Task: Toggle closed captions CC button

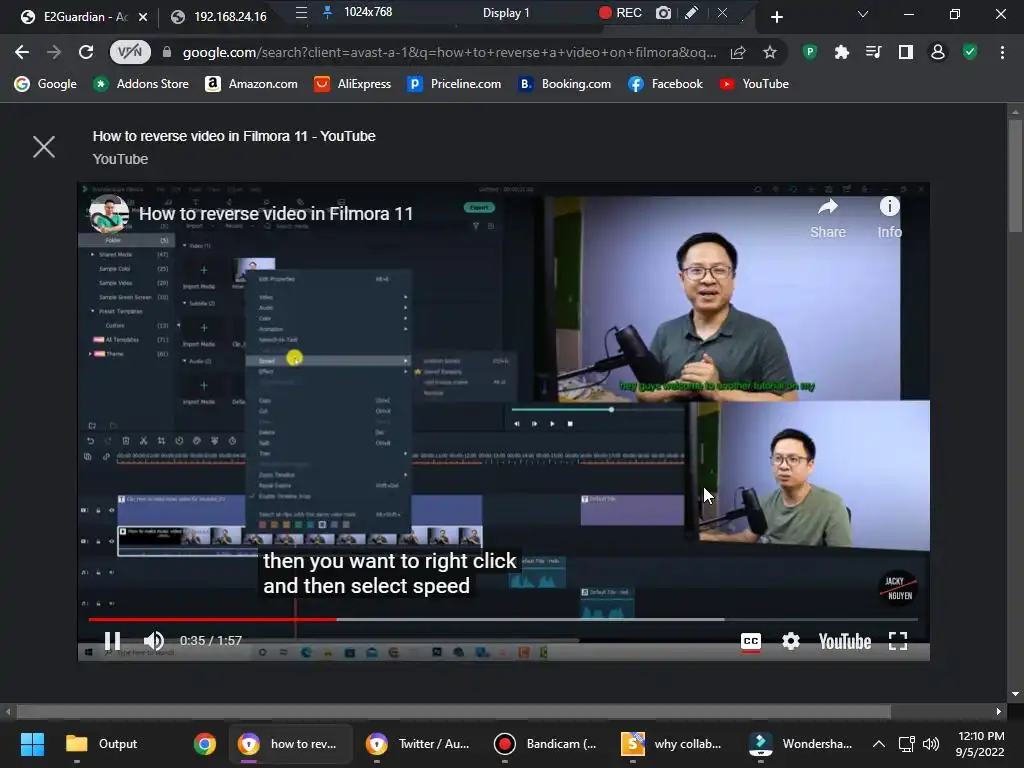Action: (750, 641)
